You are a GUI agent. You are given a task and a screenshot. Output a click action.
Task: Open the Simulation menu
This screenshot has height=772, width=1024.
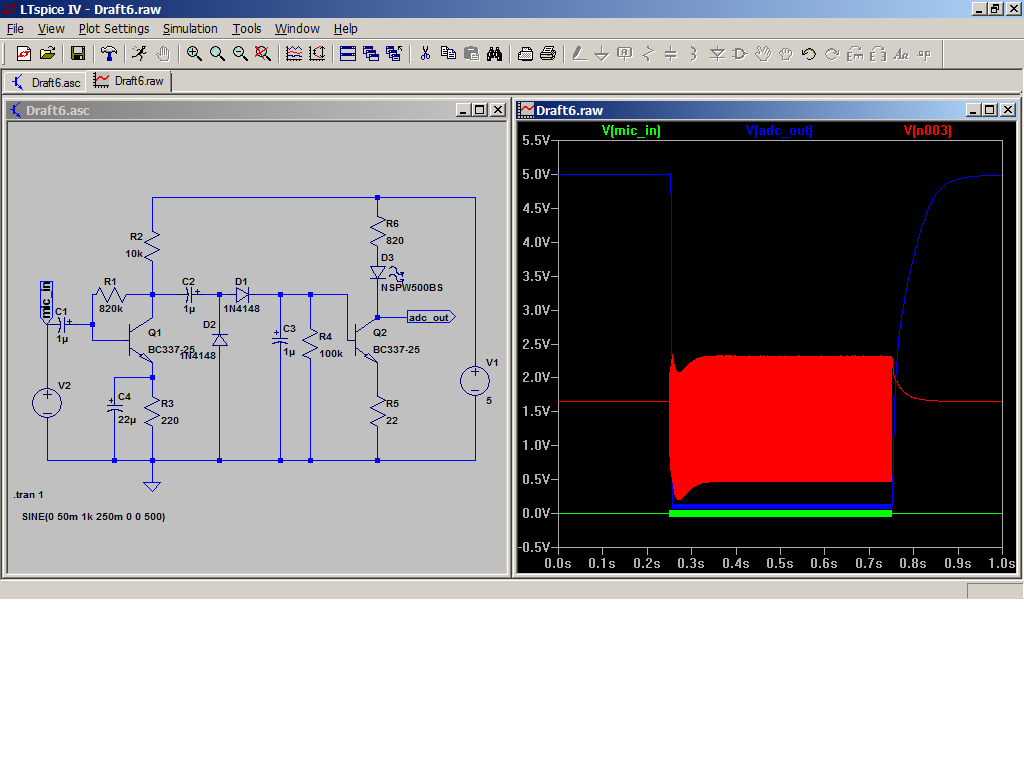[x=190, y=29]
